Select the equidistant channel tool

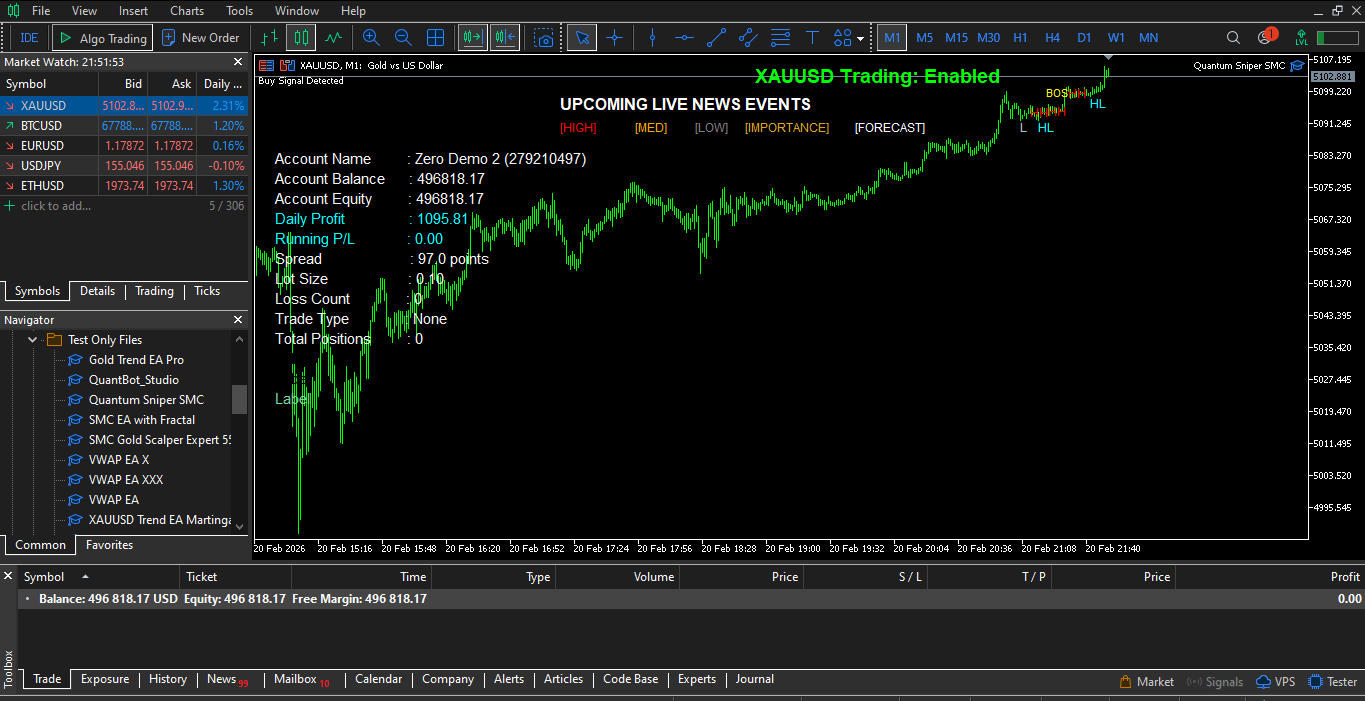point(748,38)
